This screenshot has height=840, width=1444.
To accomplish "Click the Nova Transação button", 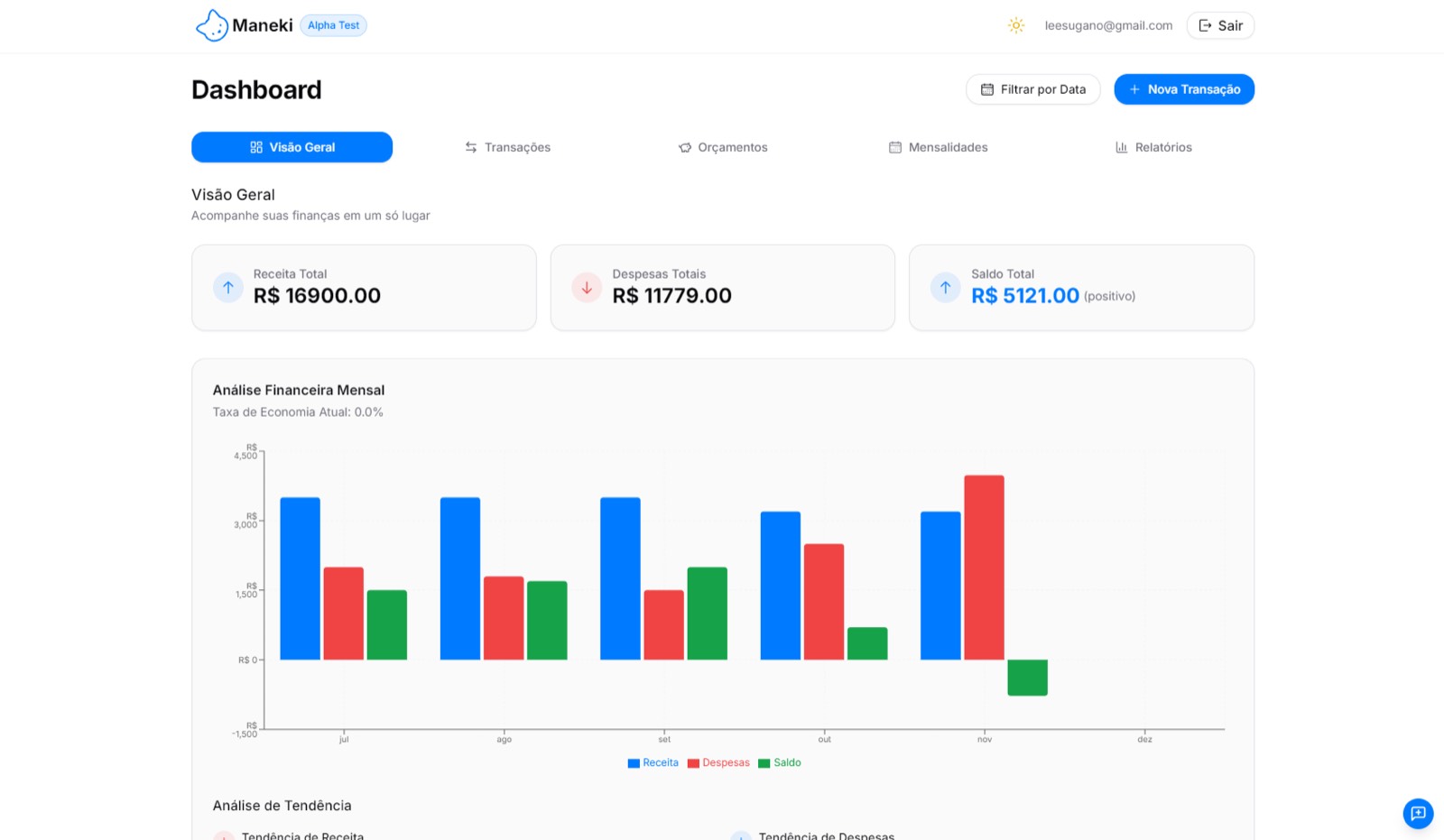I will [1183, 89].
